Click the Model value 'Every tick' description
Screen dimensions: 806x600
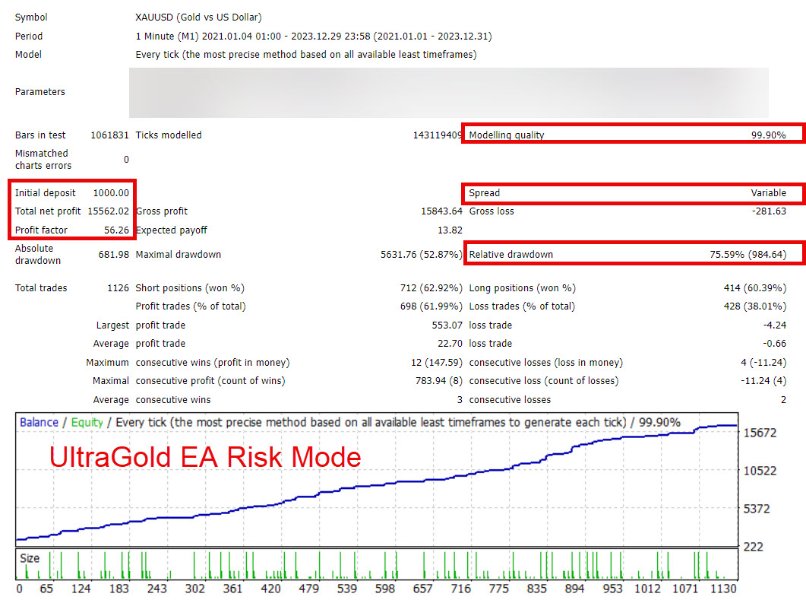(306, 54)
